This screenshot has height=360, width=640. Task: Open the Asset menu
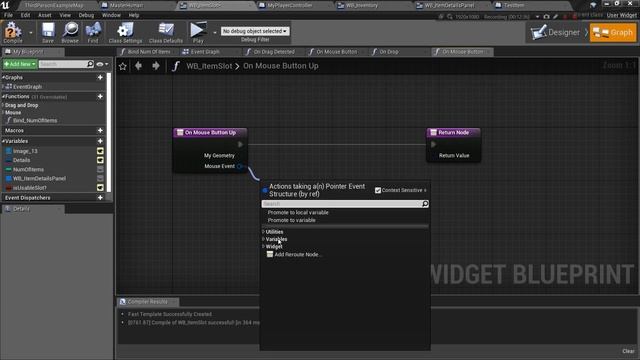[x=45, y=15]
